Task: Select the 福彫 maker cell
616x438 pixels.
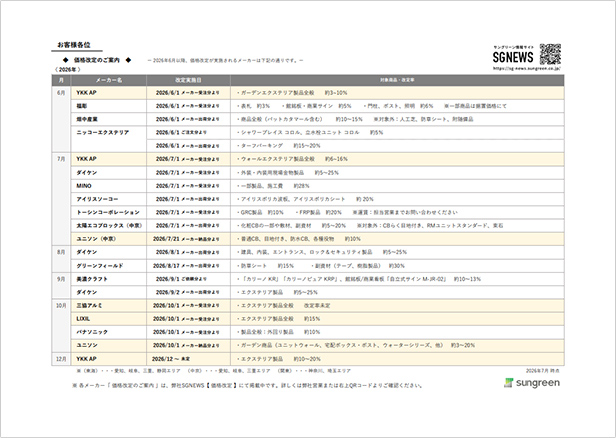Action: pos(109,106)
